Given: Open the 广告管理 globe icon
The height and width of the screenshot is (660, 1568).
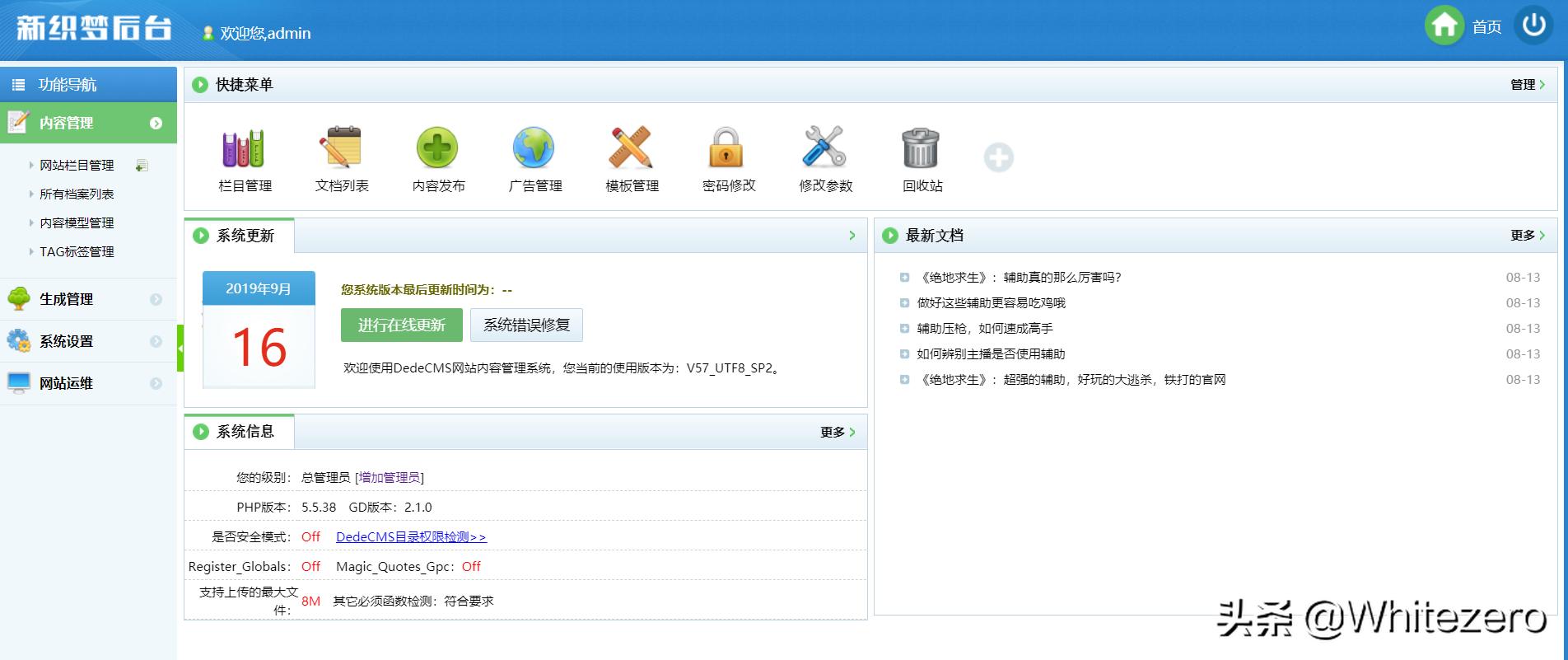Looking at the screenshot, I should pos(534,148).
